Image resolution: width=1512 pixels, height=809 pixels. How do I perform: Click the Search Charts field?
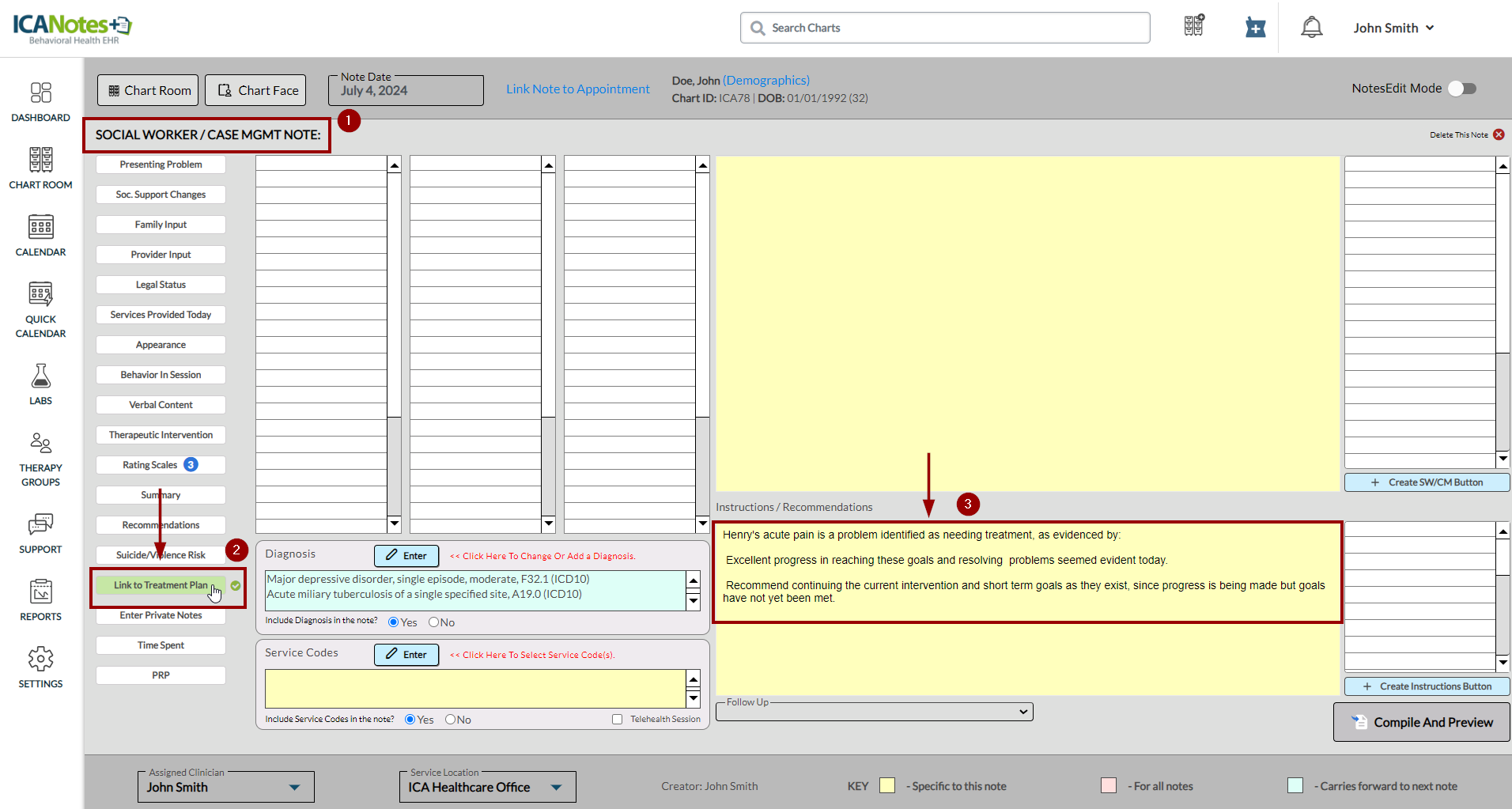(945, 28)
